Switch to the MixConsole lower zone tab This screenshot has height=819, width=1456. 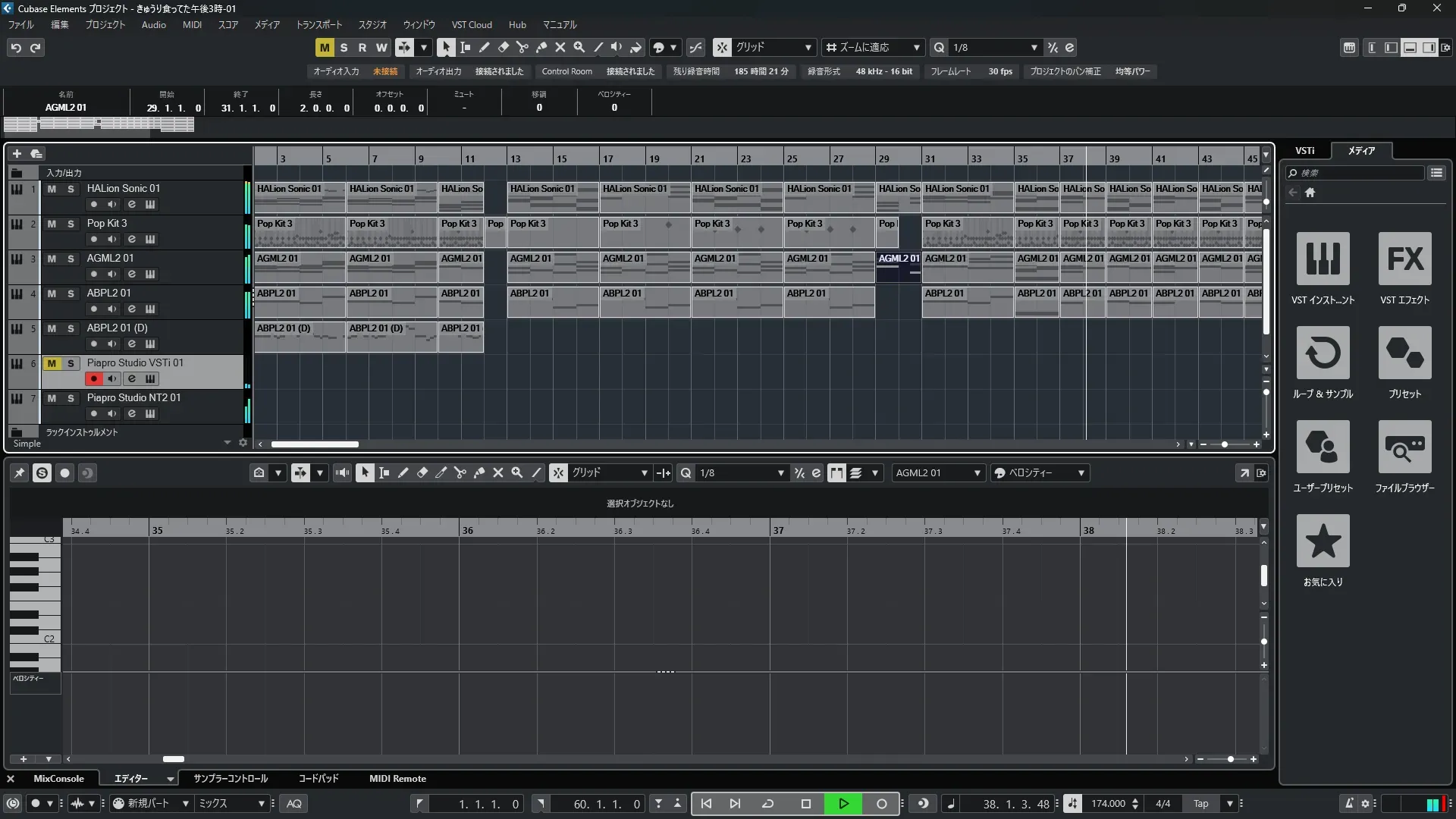coord(58,779)
